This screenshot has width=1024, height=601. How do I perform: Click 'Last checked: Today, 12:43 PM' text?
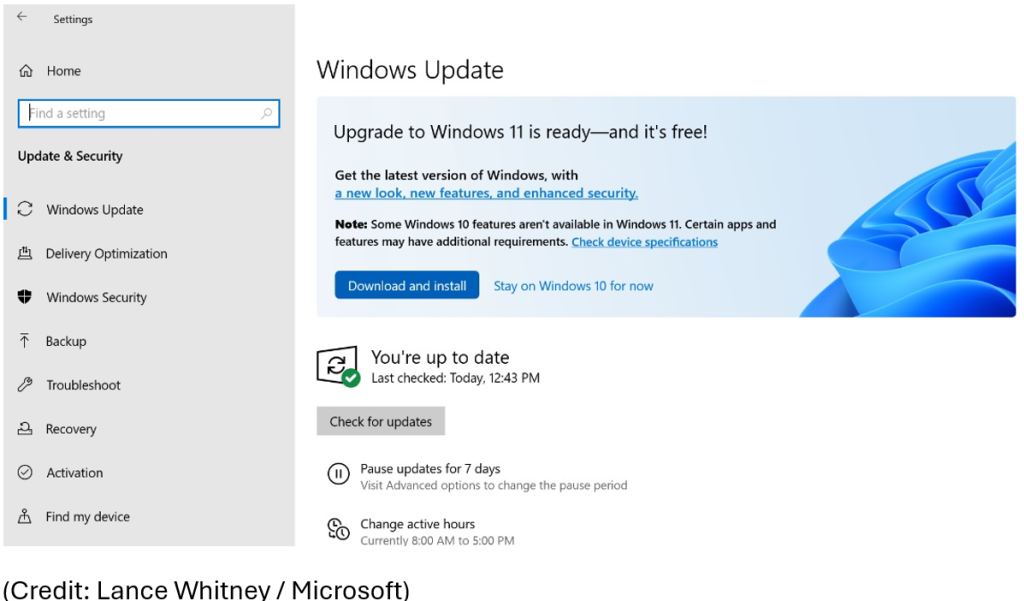(x=456, y=378)
